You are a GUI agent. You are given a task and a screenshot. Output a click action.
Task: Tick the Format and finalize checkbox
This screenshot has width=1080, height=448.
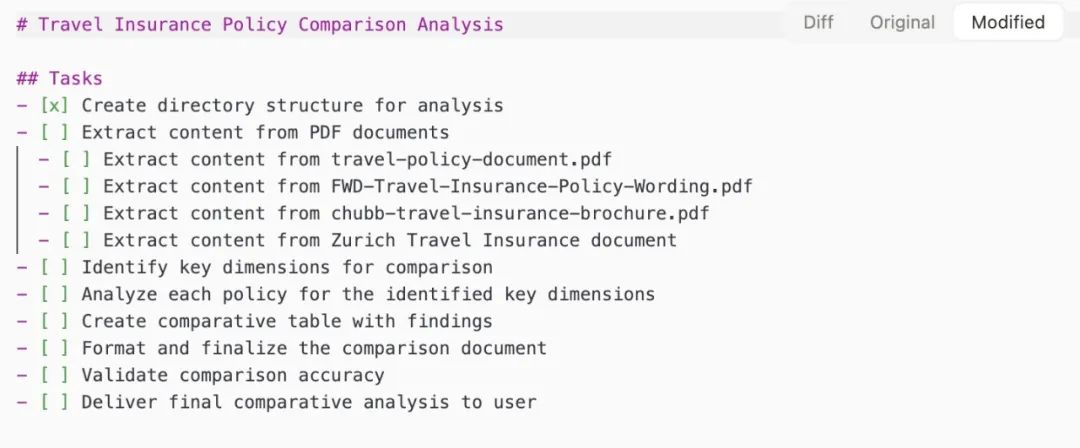55,348
